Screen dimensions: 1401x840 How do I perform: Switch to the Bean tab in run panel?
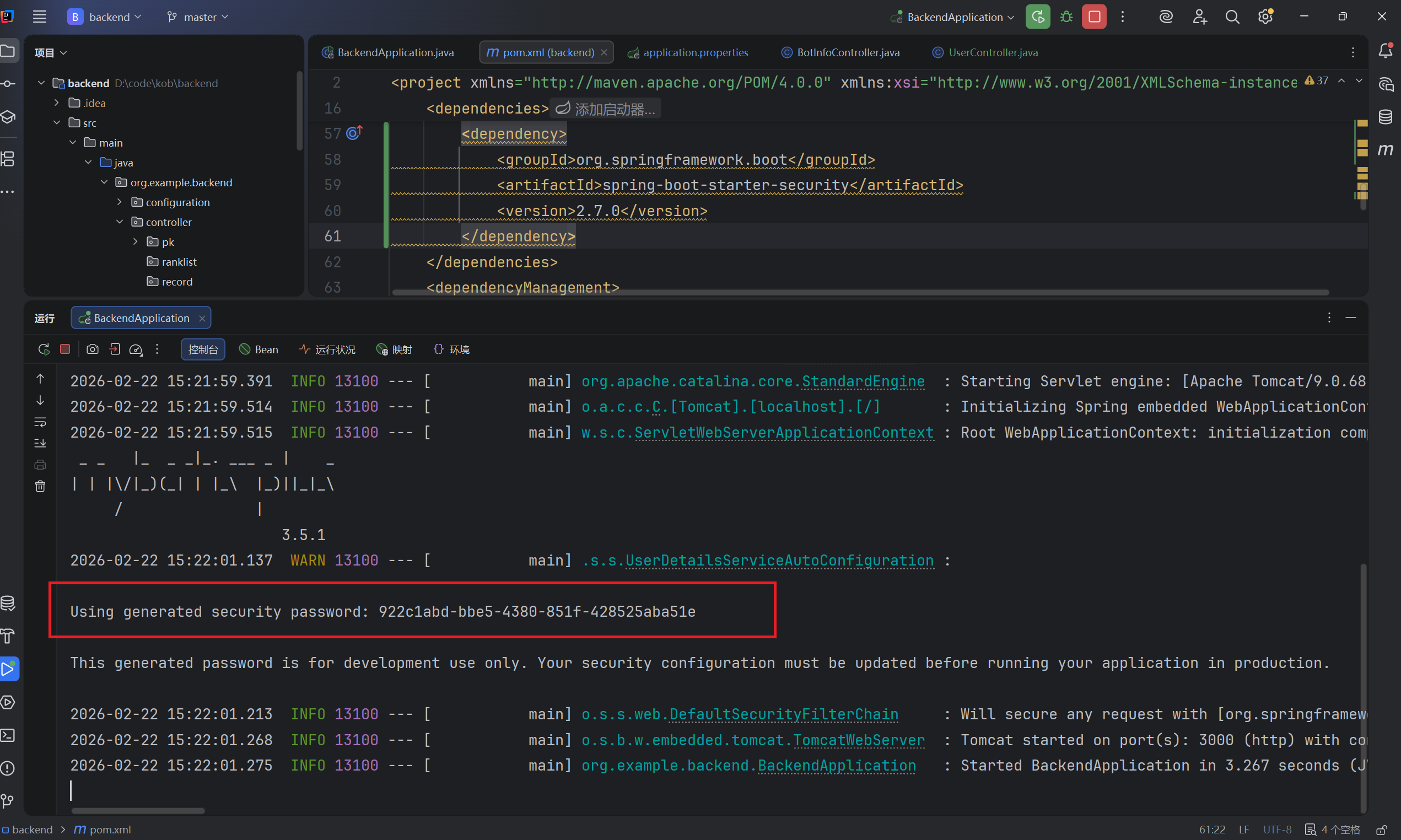(x=258, y=349)
